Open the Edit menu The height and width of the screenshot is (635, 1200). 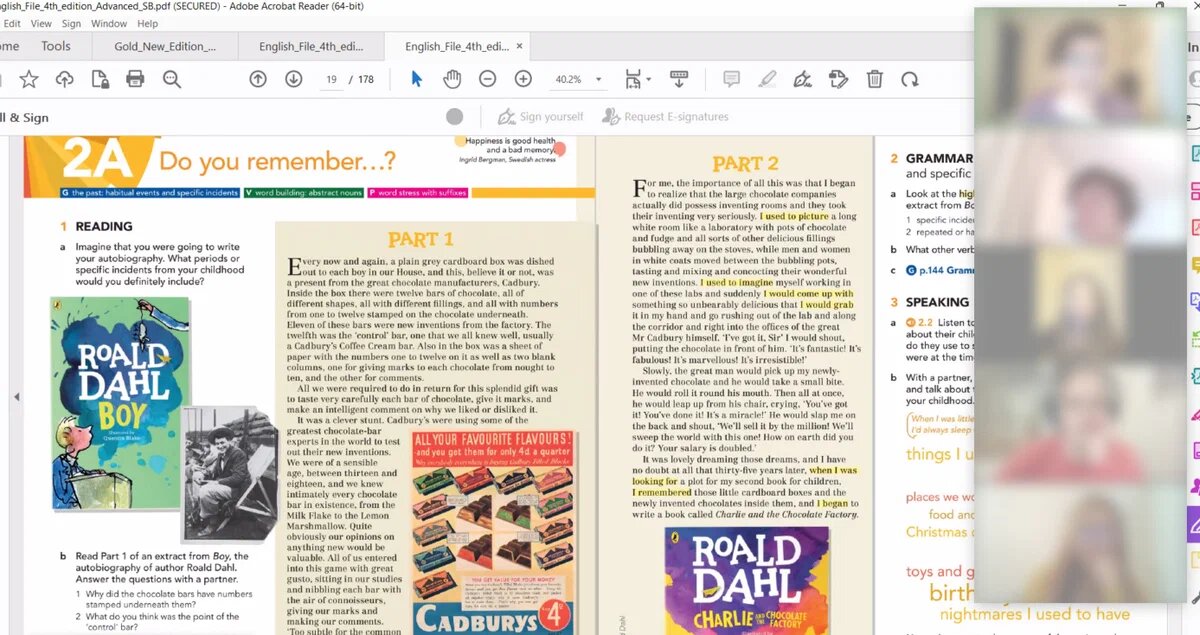pyautogui.click(x=11, y=23)
